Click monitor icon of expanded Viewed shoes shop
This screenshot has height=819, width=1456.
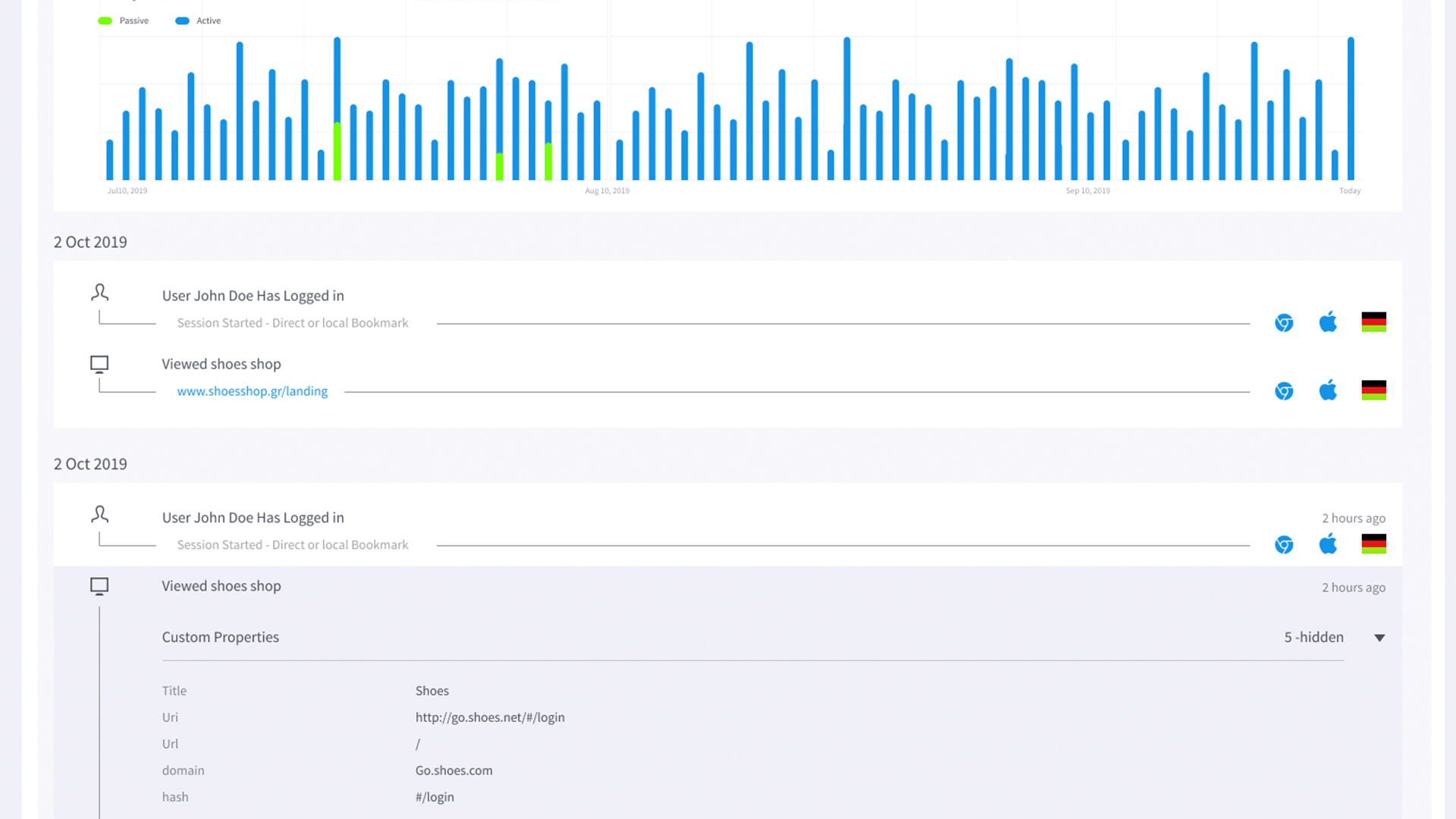(99, 586)
